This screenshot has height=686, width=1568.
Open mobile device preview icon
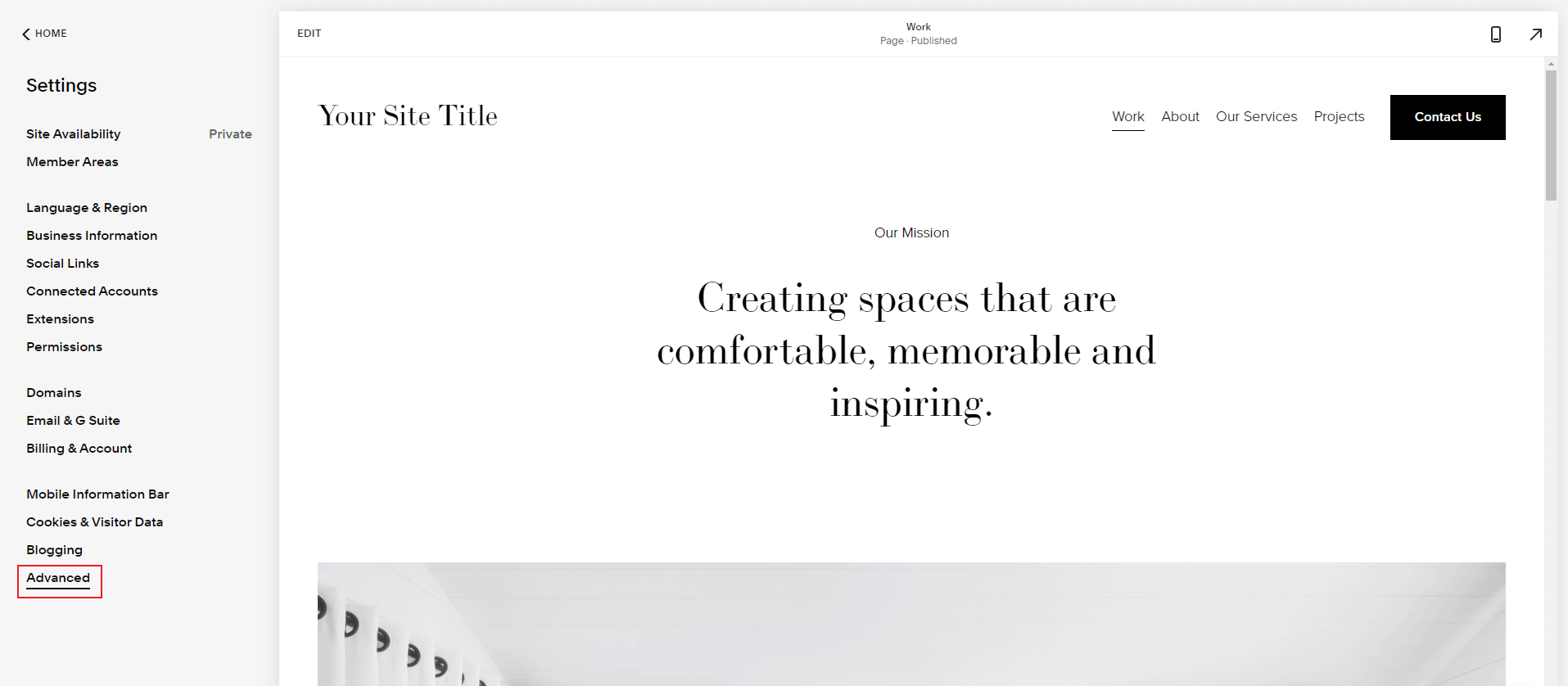coord(1495,34)
